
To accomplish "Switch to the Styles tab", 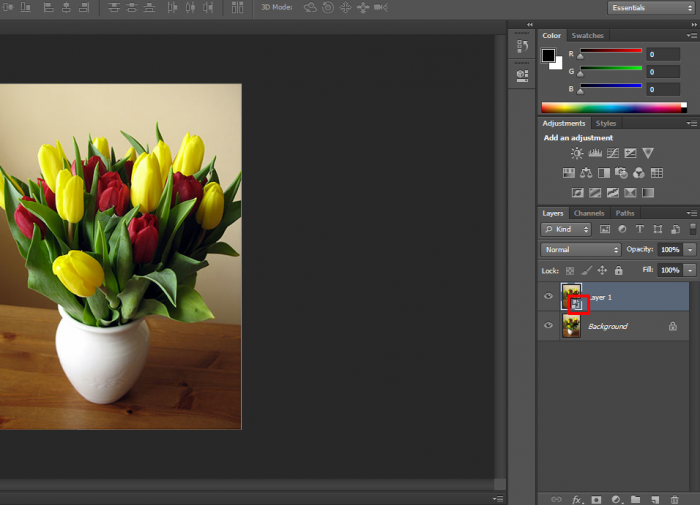I will click(606, 123).
